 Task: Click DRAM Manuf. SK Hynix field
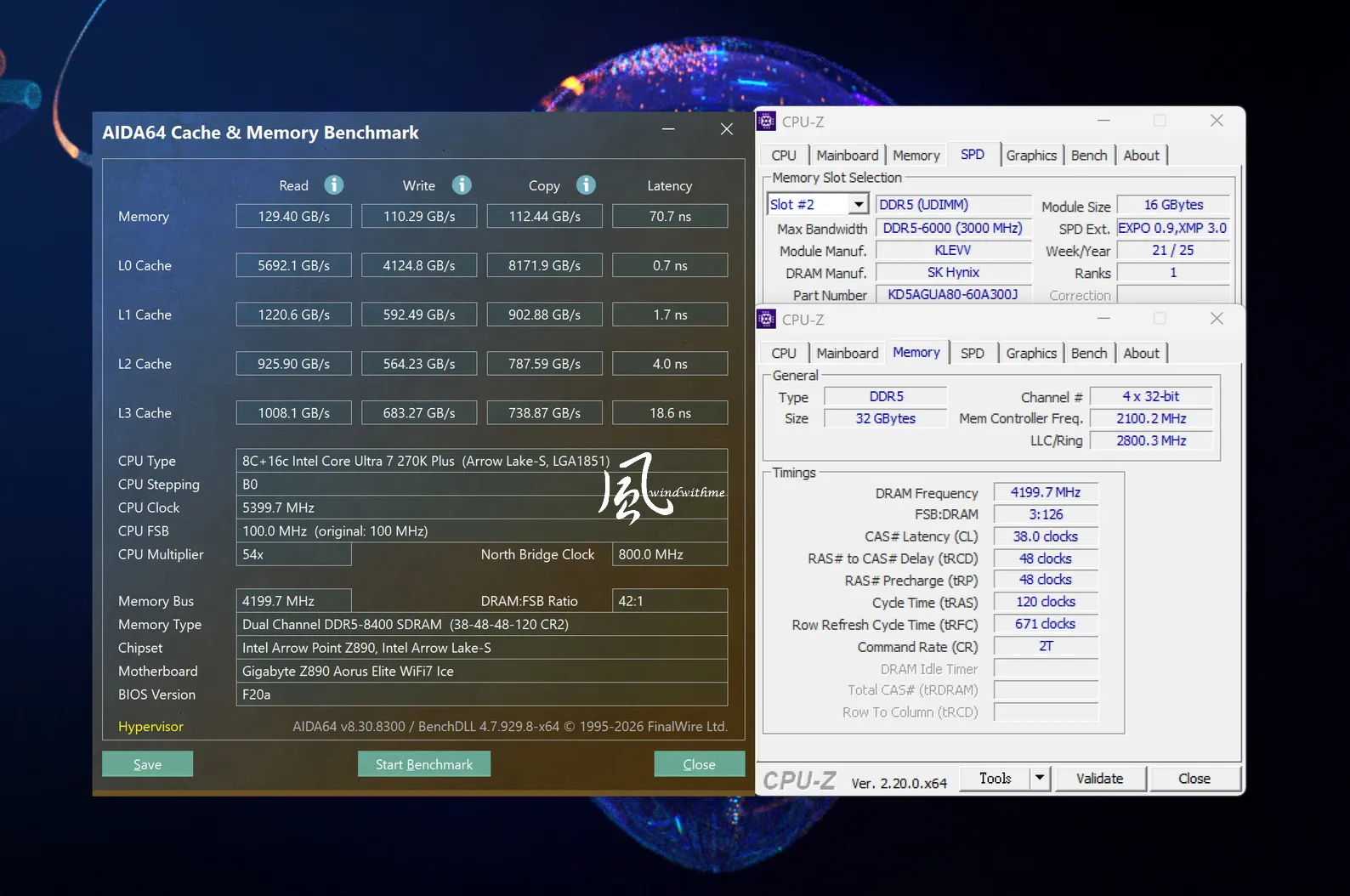pyautogui.click(x=954, y=272)
